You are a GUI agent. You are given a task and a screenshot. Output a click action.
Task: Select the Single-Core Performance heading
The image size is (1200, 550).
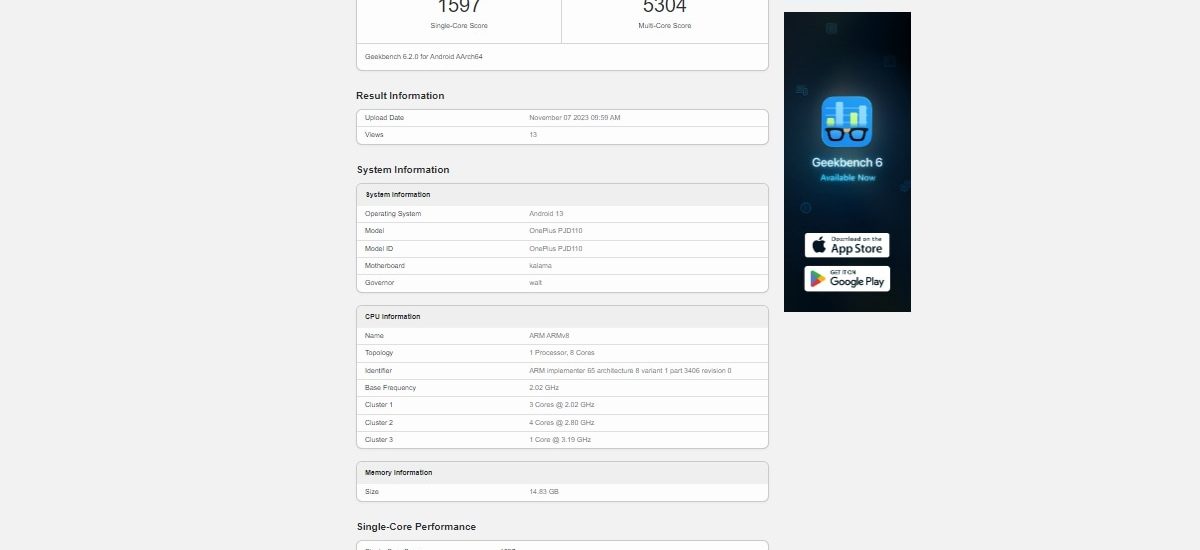coord(416,527)
